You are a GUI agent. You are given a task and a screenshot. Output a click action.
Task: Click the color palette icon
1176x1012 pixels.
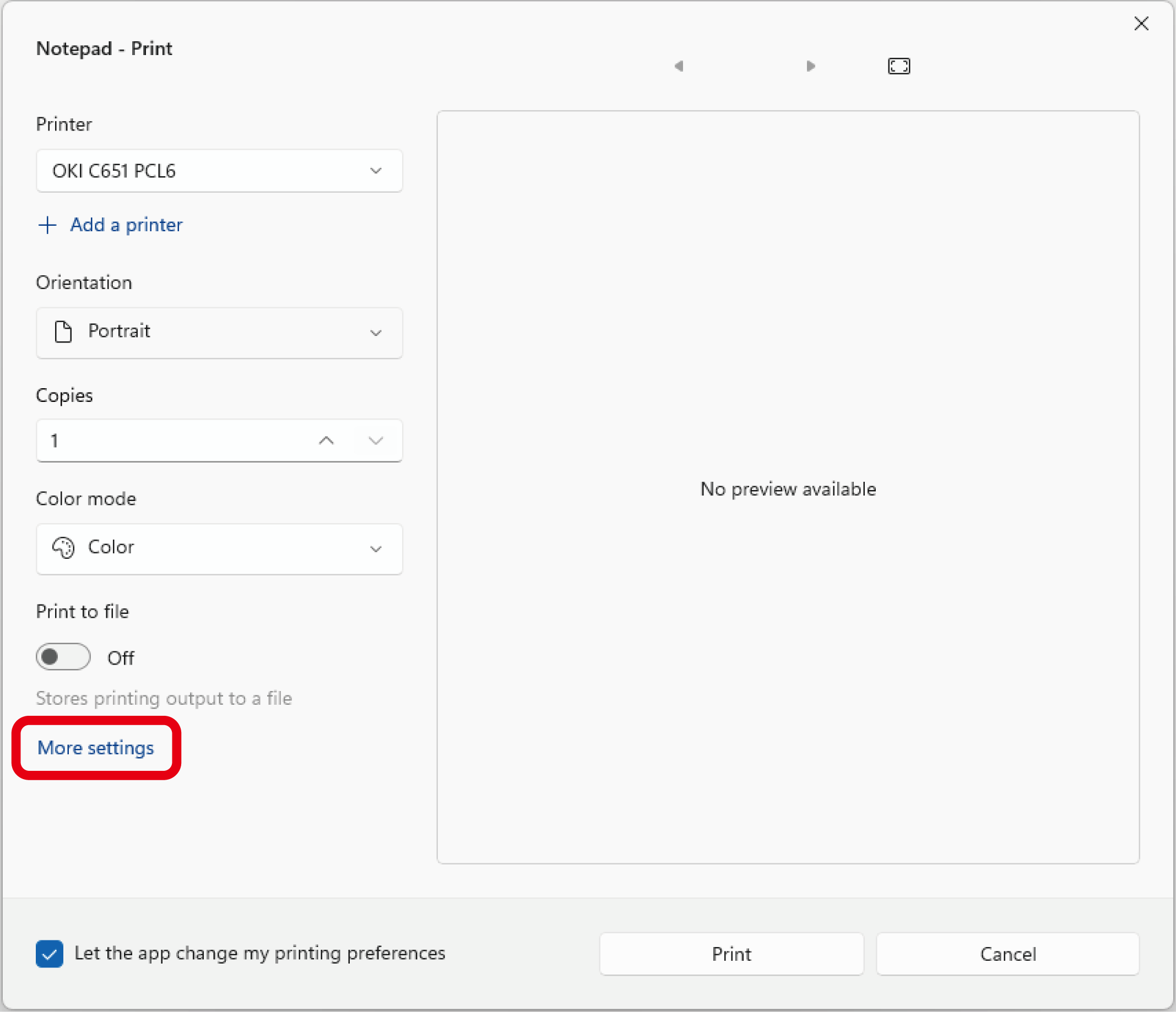click(x=63, y=548)
